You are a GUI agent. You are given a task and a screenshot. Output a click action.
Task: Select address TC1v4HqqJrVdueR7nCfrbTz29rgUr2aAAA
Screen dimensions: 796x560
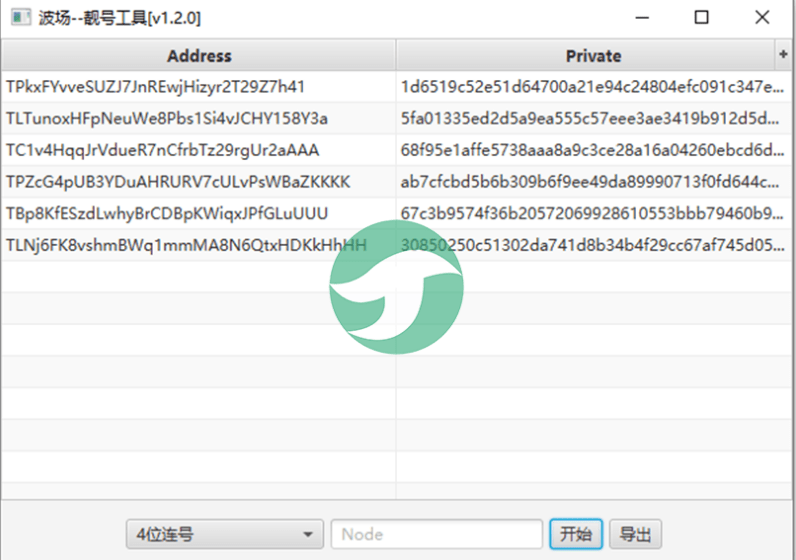[x=162, y=150]
